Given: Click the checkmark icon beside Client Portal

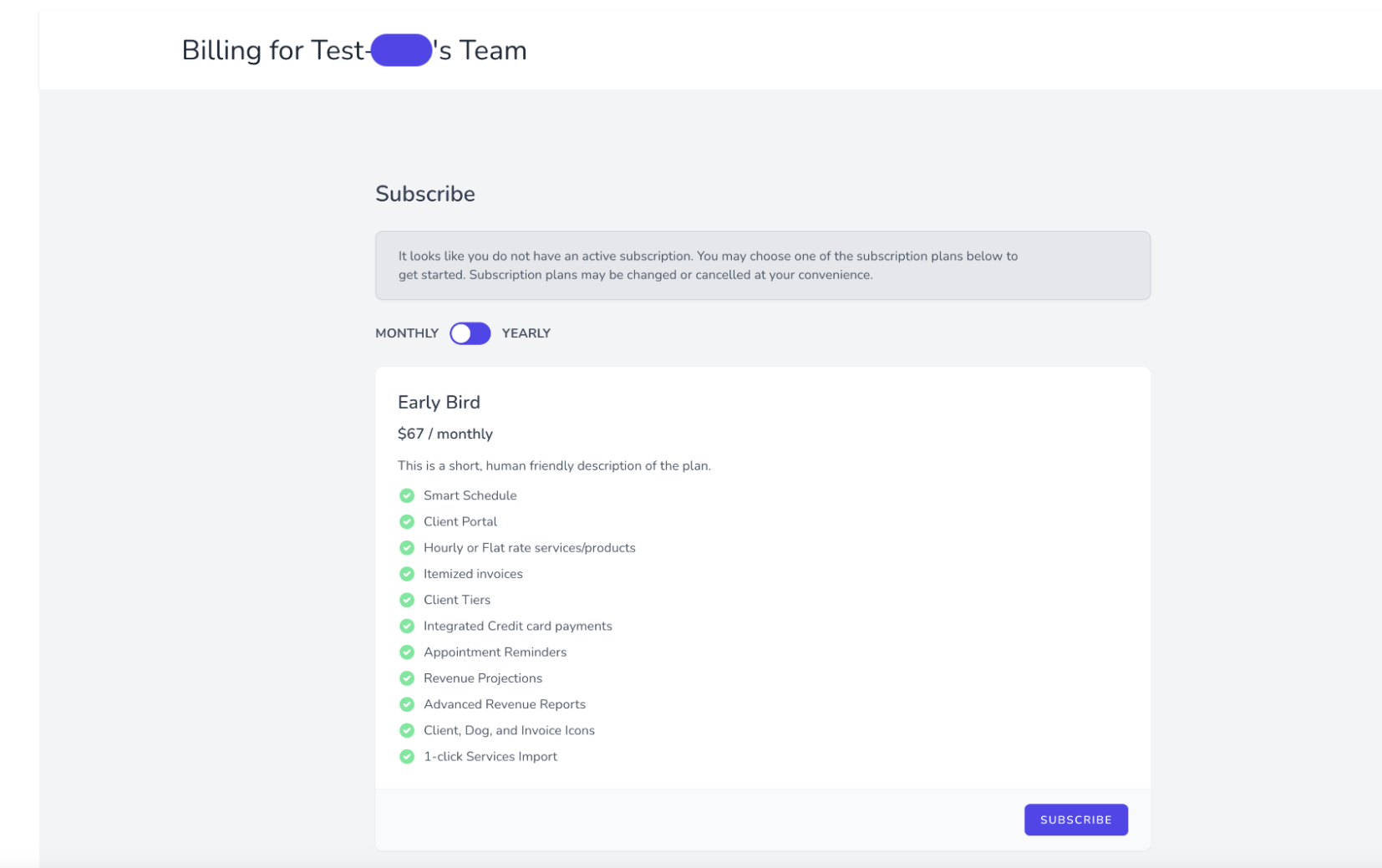Looking at the screenshot, I should (x=407, y=521).
